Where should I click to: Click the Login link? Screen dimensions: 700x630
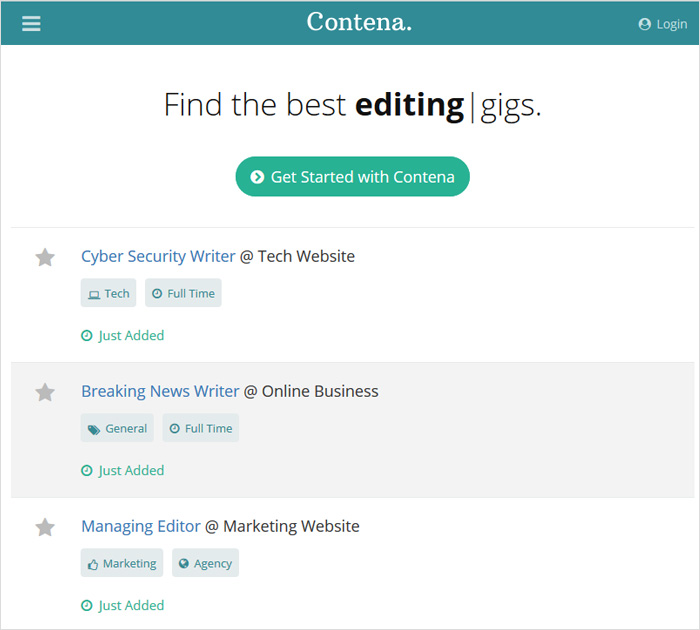tap(662, 24)
